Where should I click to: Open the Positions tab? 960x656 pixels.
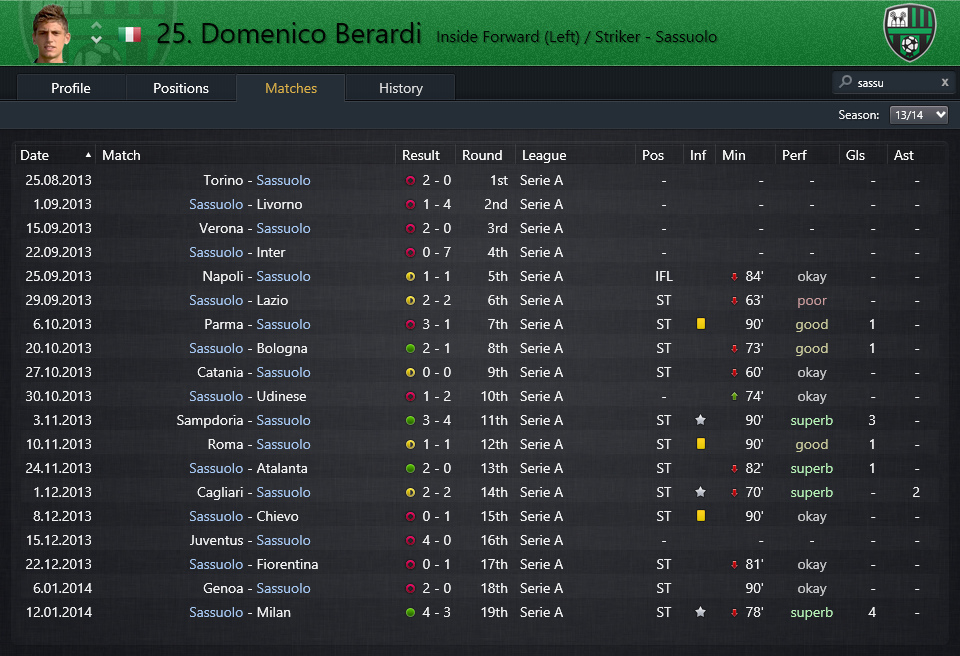point(181,88)
